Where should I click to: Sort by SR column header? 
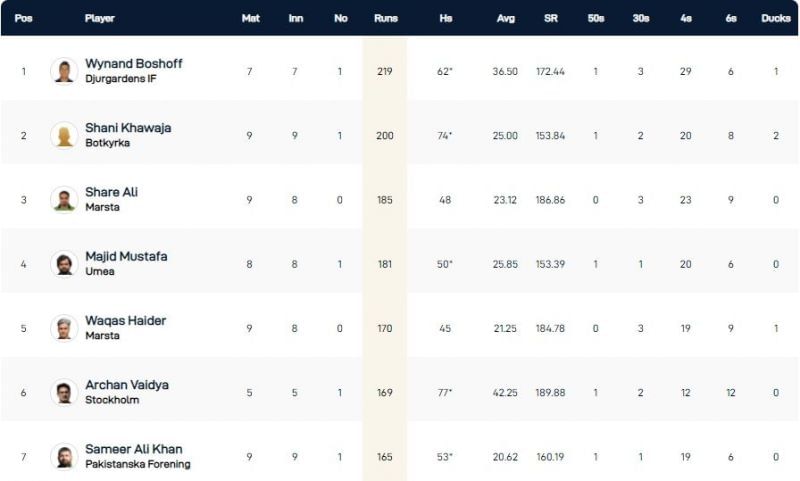point(550,18)
